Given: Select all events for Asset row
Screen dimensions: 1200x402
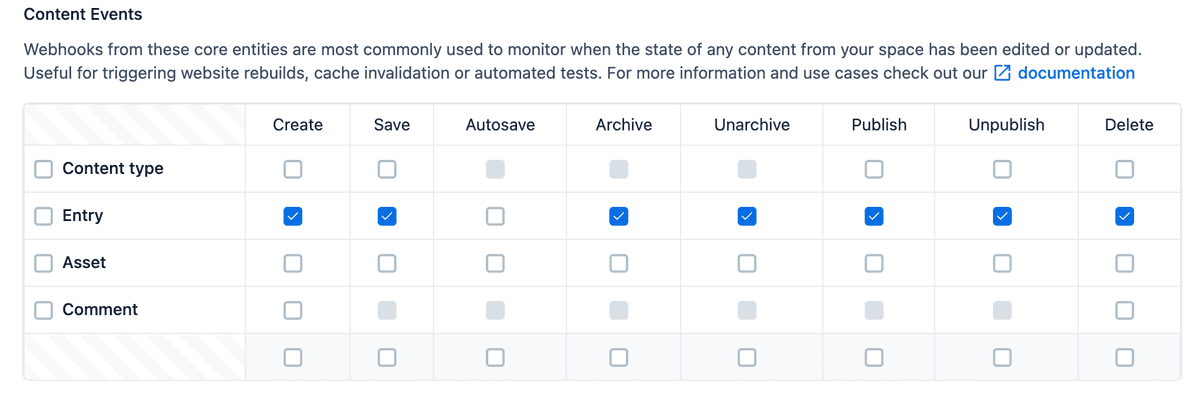Looking at the screenshot, I should click(44, 263).
